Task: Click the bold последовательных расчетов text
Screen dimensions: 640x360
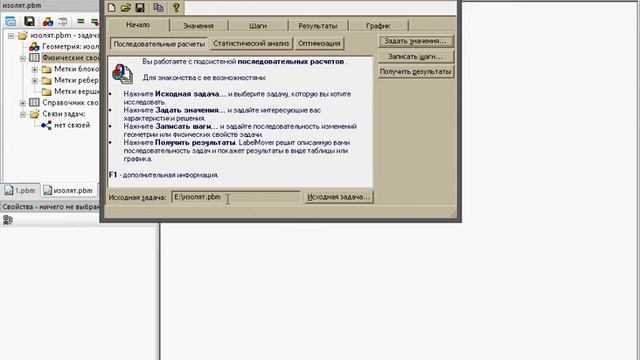Action: pyautogui.click(x=291, y=62)
